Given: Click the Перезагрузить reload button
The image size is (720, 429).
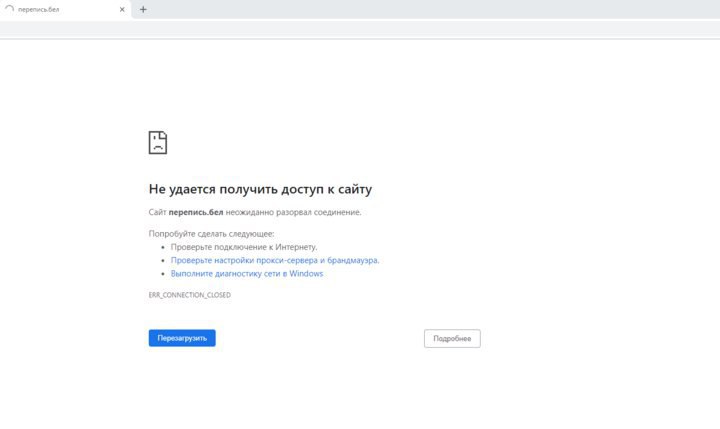Looking at the screenshot, I should point(182,338).
